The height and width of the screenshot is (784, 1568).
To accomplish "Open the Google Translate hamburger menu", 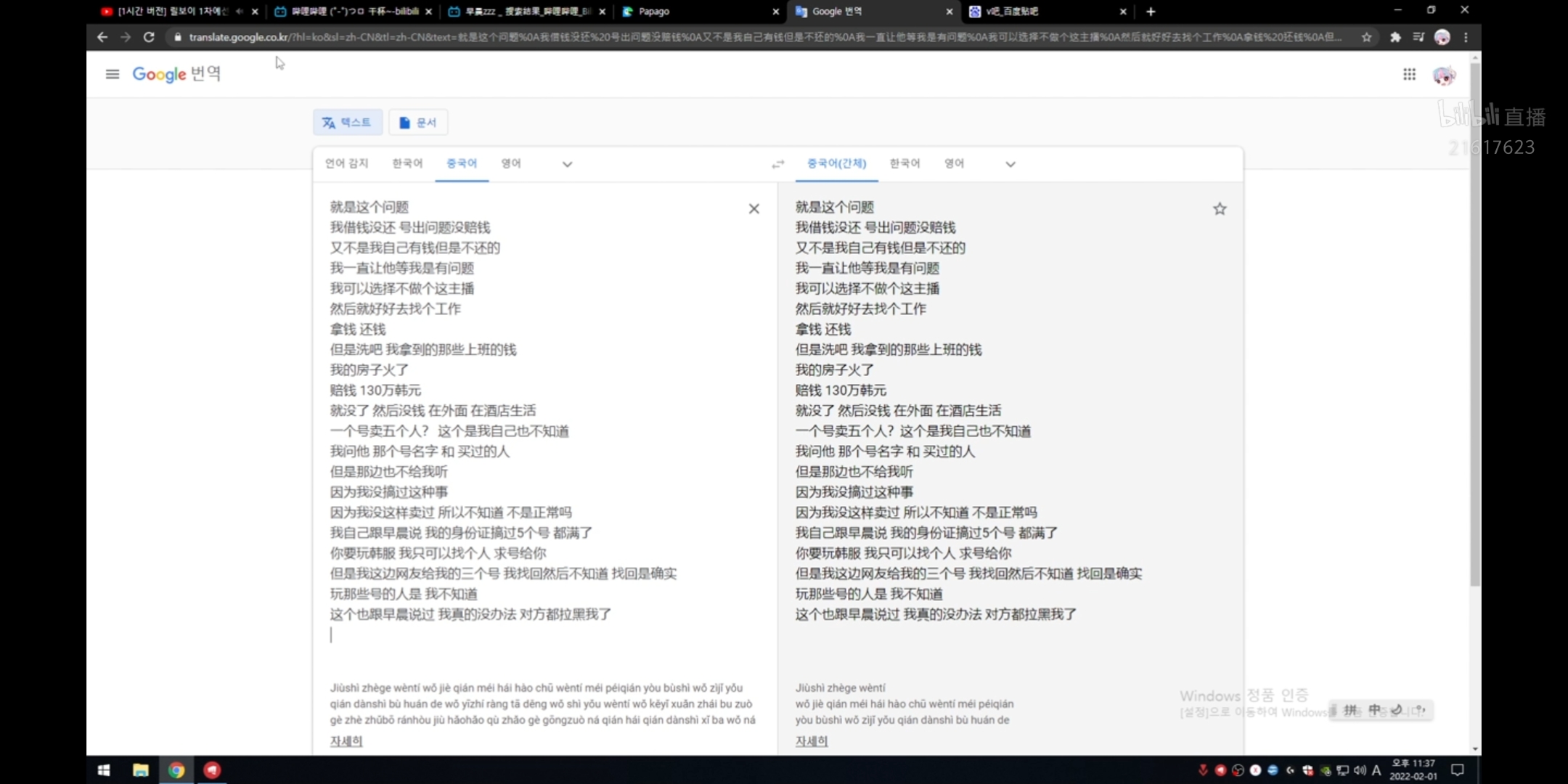I will tap(112, 74).
